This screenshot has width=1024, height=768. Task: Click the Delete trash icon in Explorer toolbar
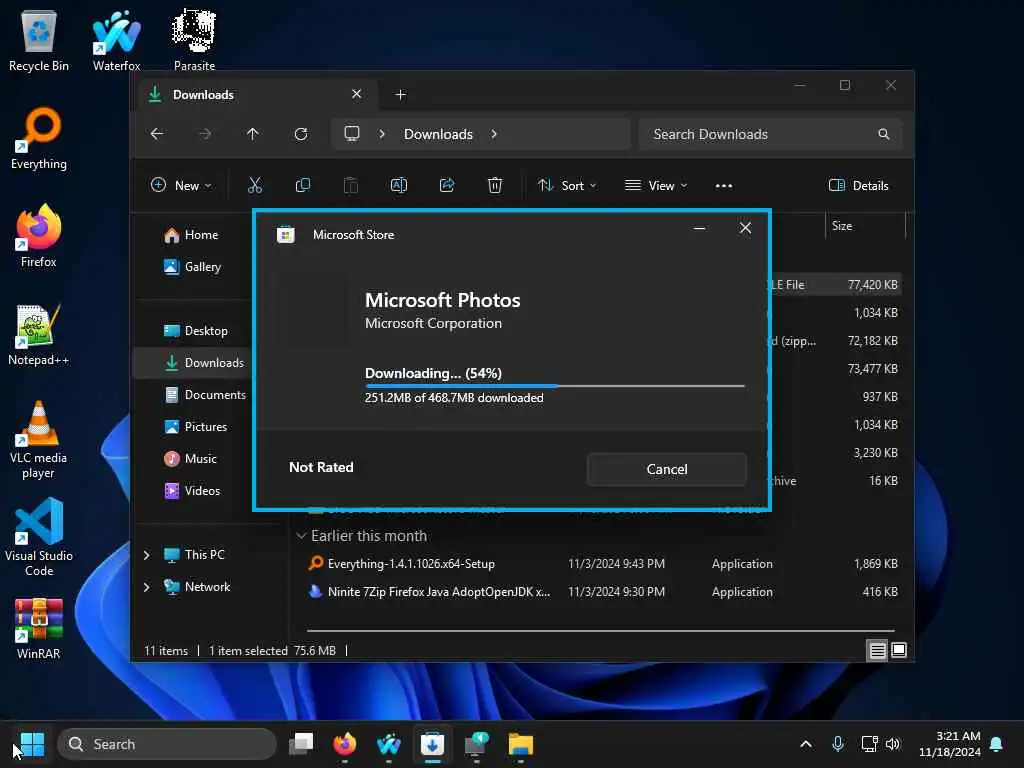click(495, 185)
